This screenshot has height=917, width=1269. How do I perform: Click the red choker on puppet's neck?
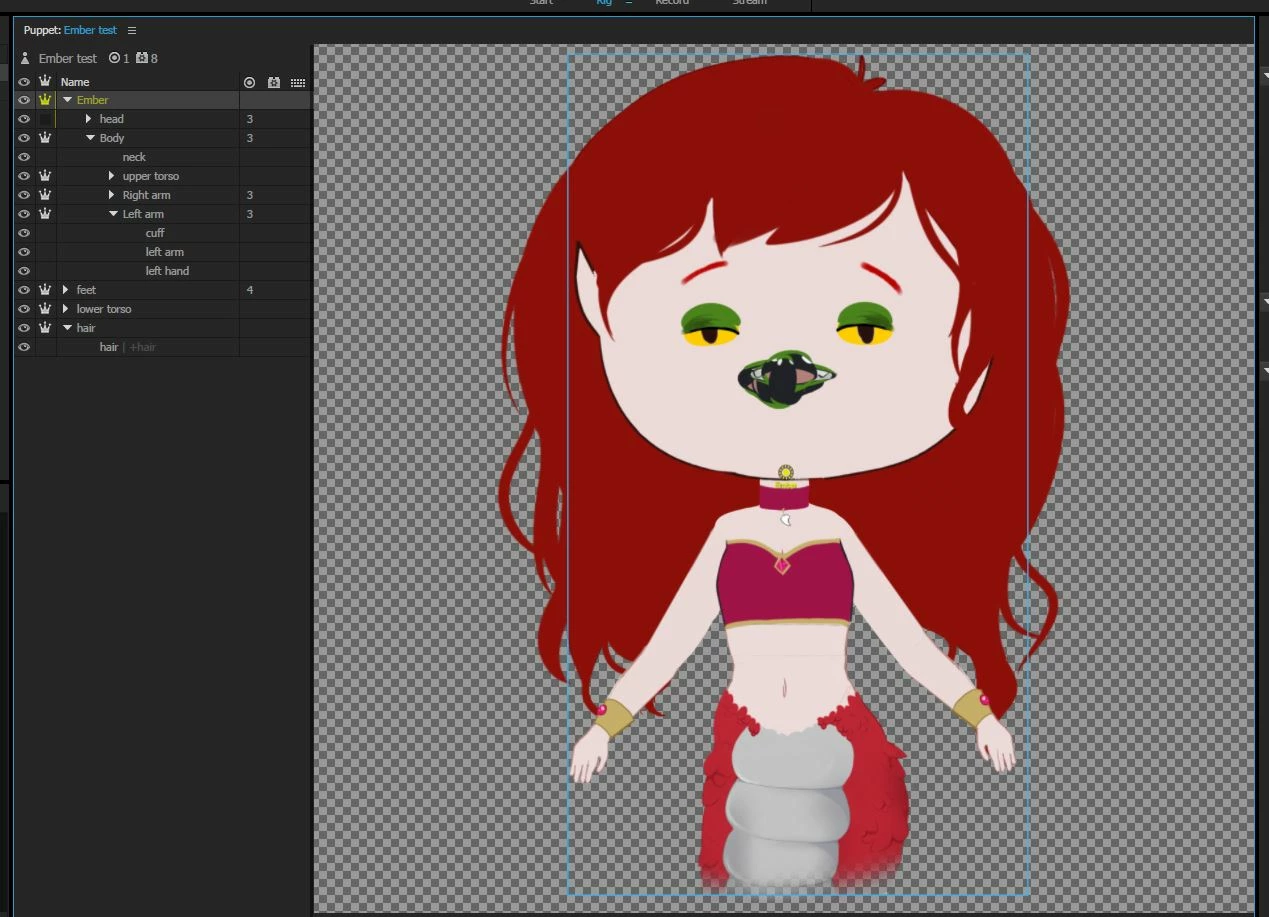pos(785,495)
